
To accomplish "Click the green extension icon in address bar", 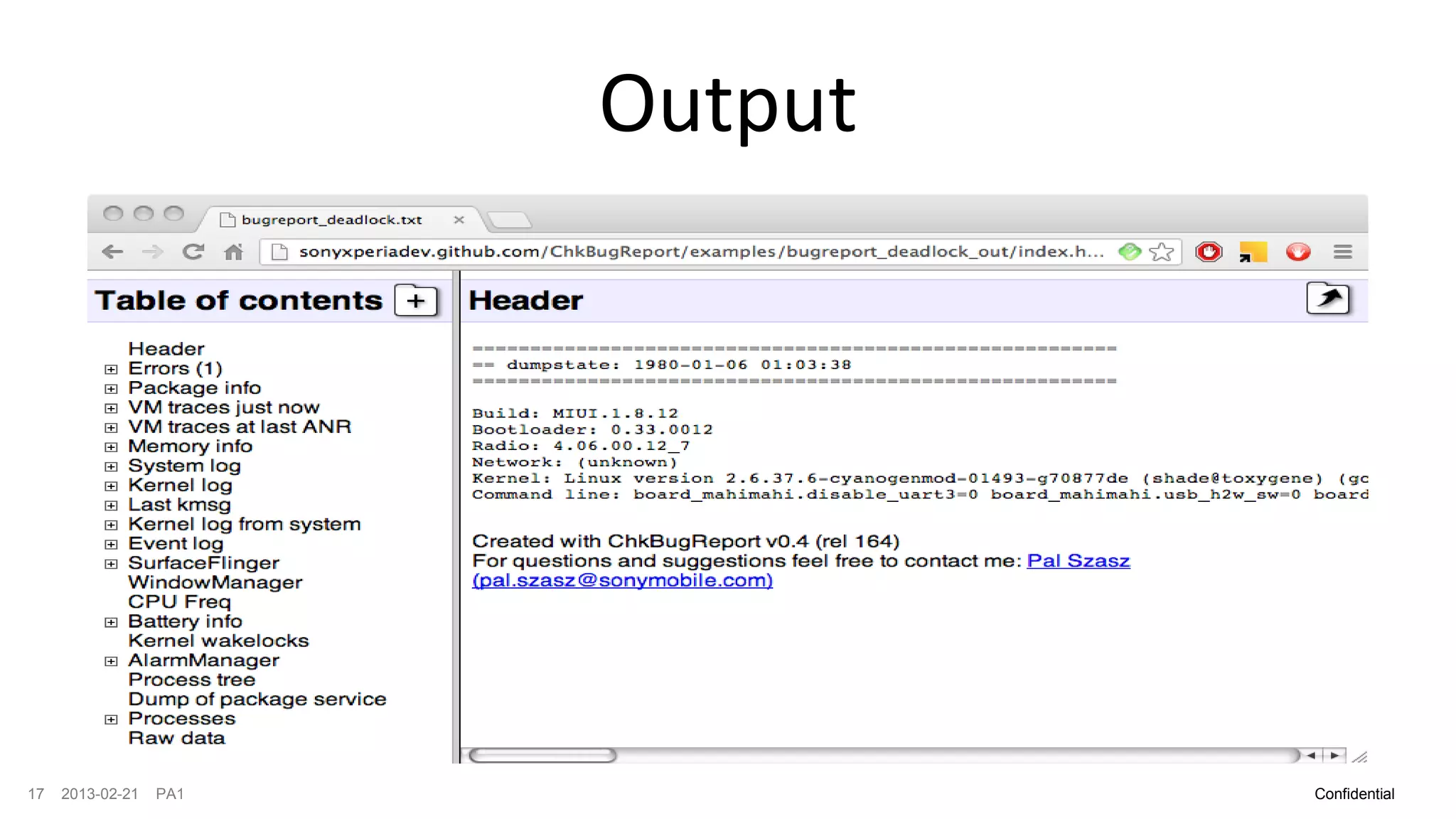I will pyautogui.click(x=1129, y=252).
